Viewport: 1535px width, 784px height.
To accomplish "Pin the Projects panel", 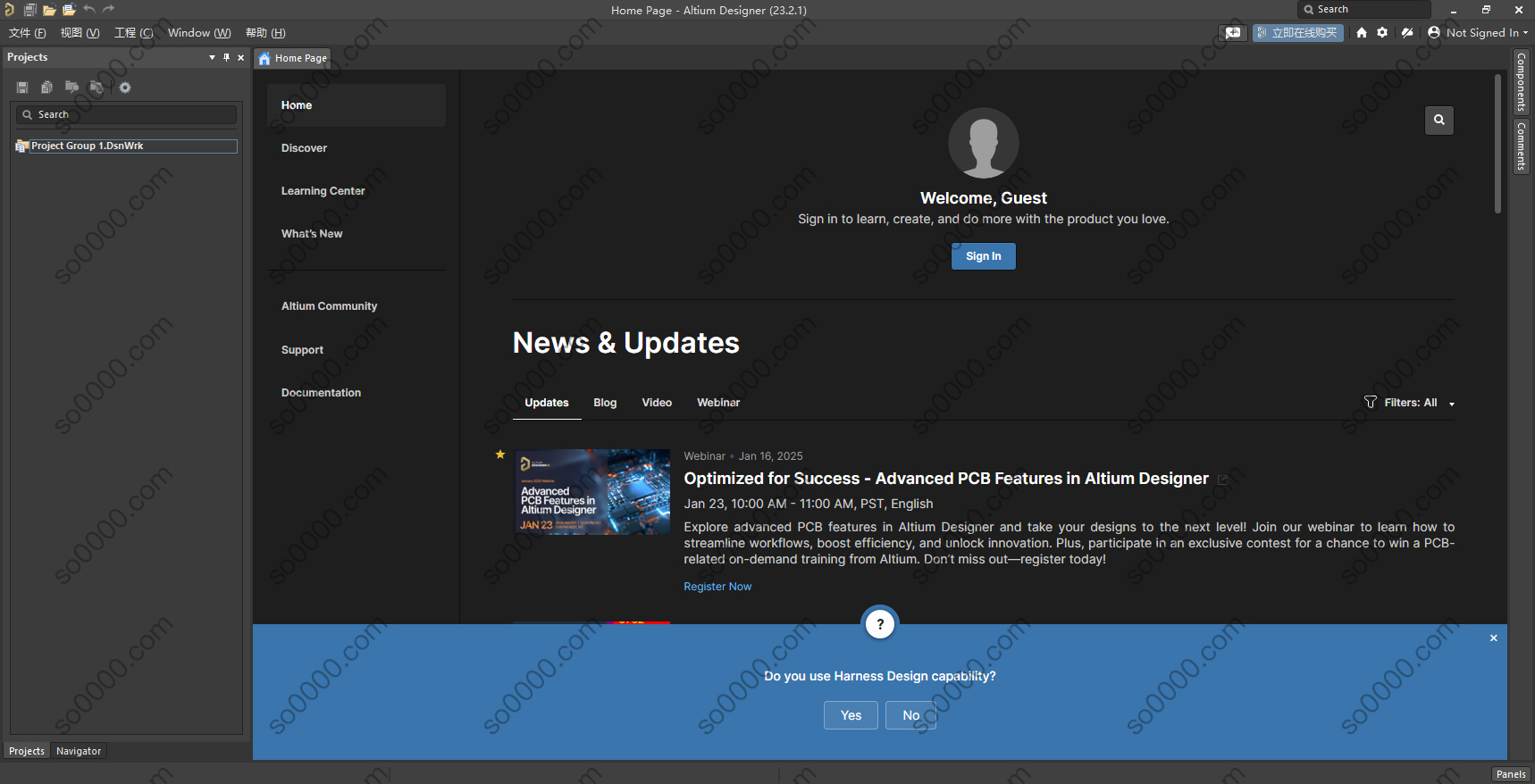I will tap(226, 57).
